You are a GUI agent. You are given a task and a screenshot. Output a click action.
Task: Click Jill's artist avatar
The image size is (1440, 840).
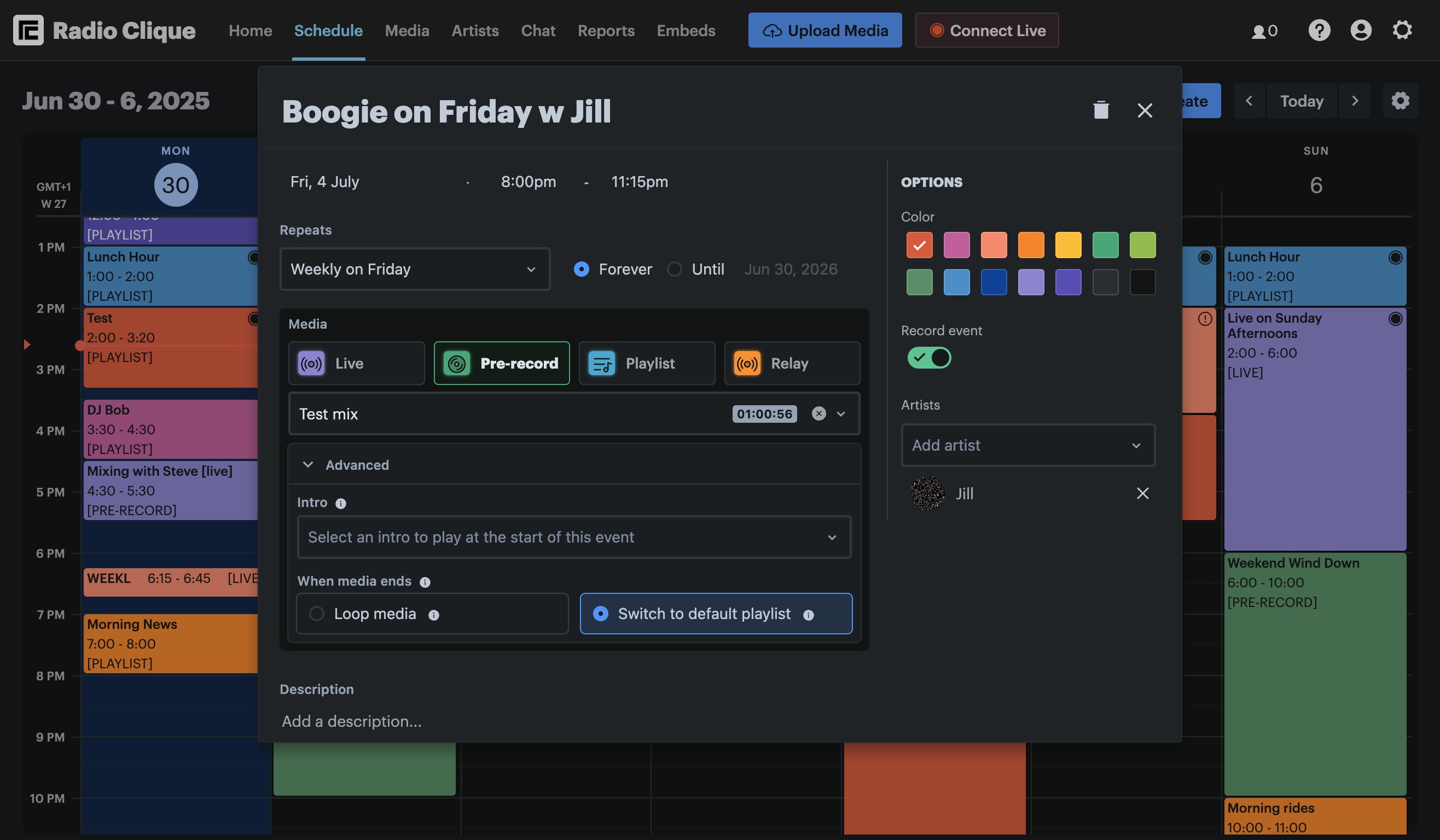click(x=927, y=493)
